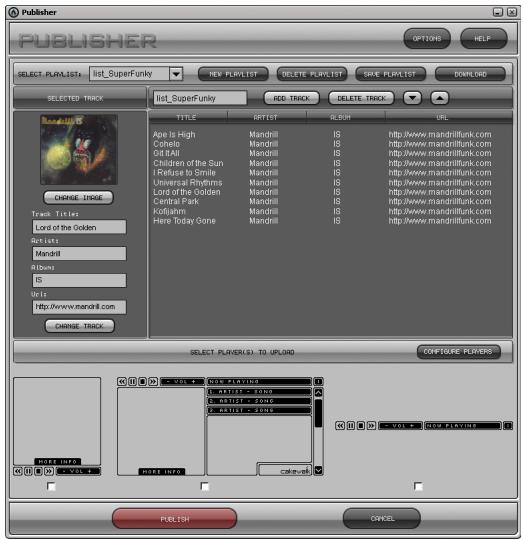Screen dimensions: 523x540
Task: Select the track 'I Refuse to Smile'
Action: pos(184,172)
